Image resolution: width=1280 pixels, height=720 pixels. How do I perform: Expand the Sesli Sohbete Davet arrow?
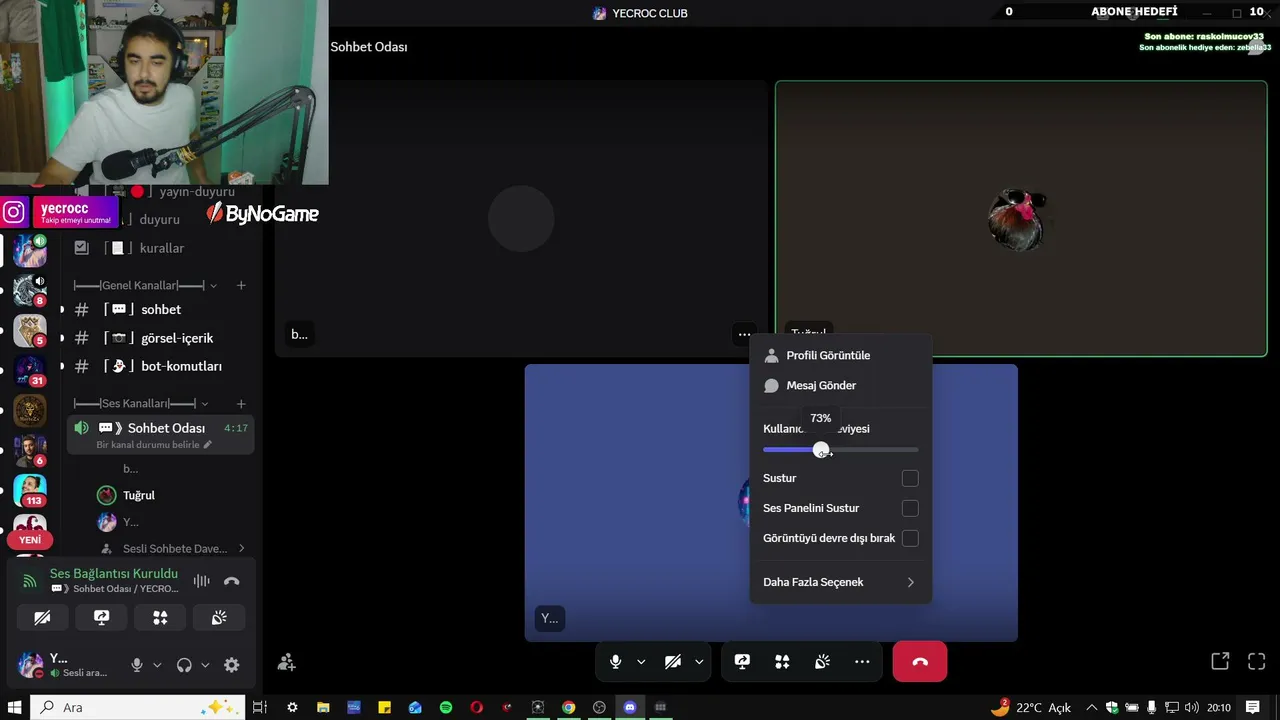pyautogui.click(x=241, y=548)
